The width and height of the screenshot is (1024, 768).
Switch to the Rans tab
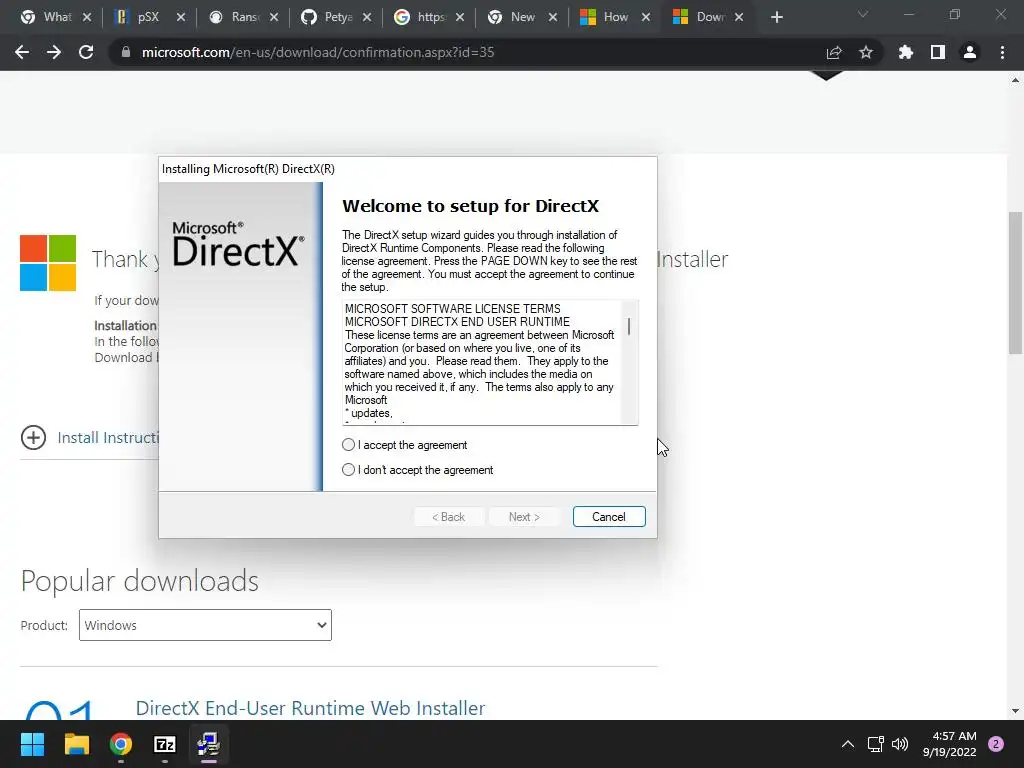(x=242, y=17)
